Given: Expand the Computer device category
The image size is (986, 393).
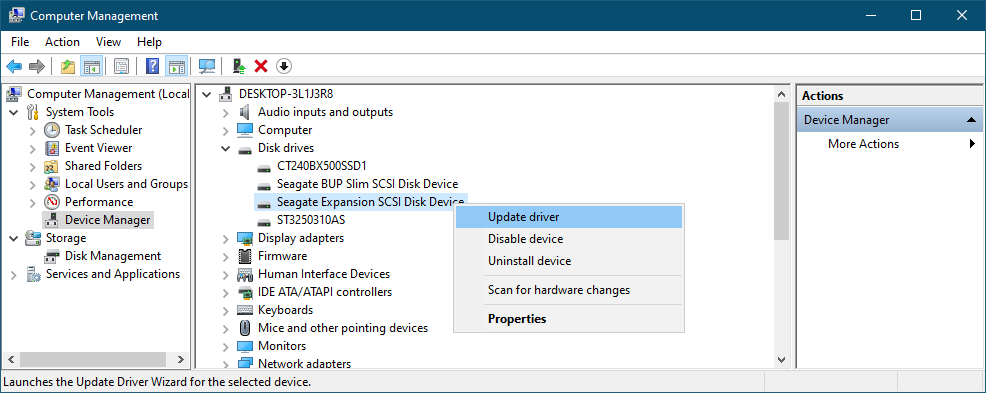Looking at the screenshot, I should [x=226, y=130].
